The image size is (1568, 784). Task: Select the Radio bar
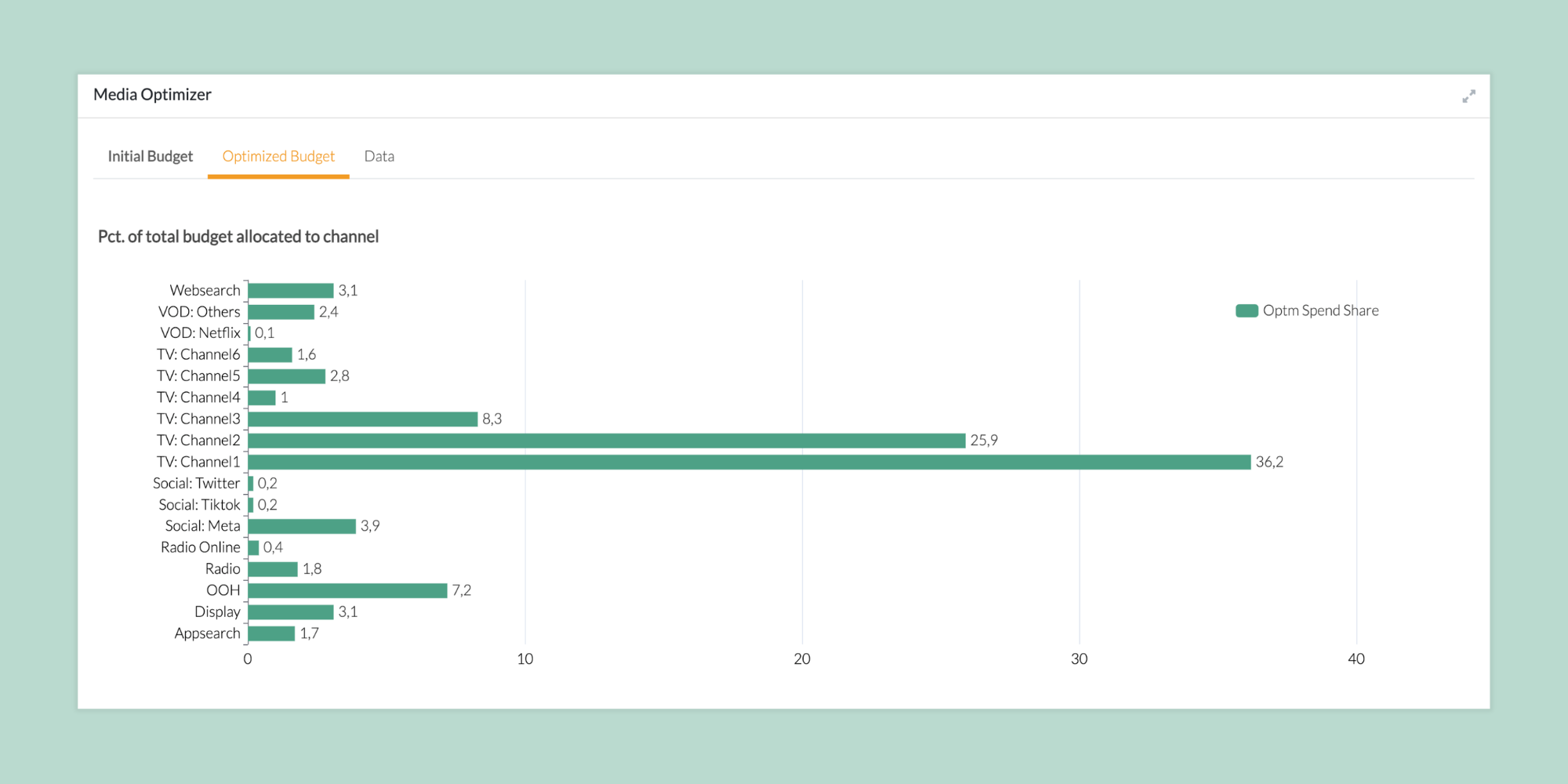pyautogui.click(x=273, y=569)
